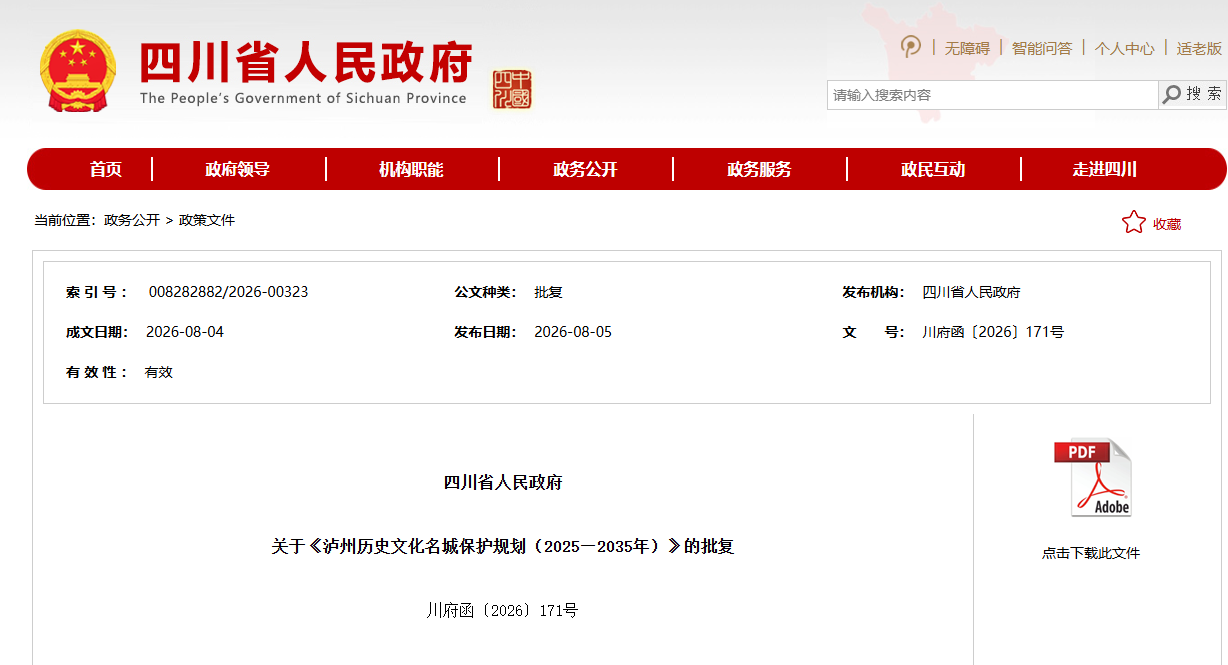Click the star favorite icon

pyautogui.click(x=1133, y=223)
